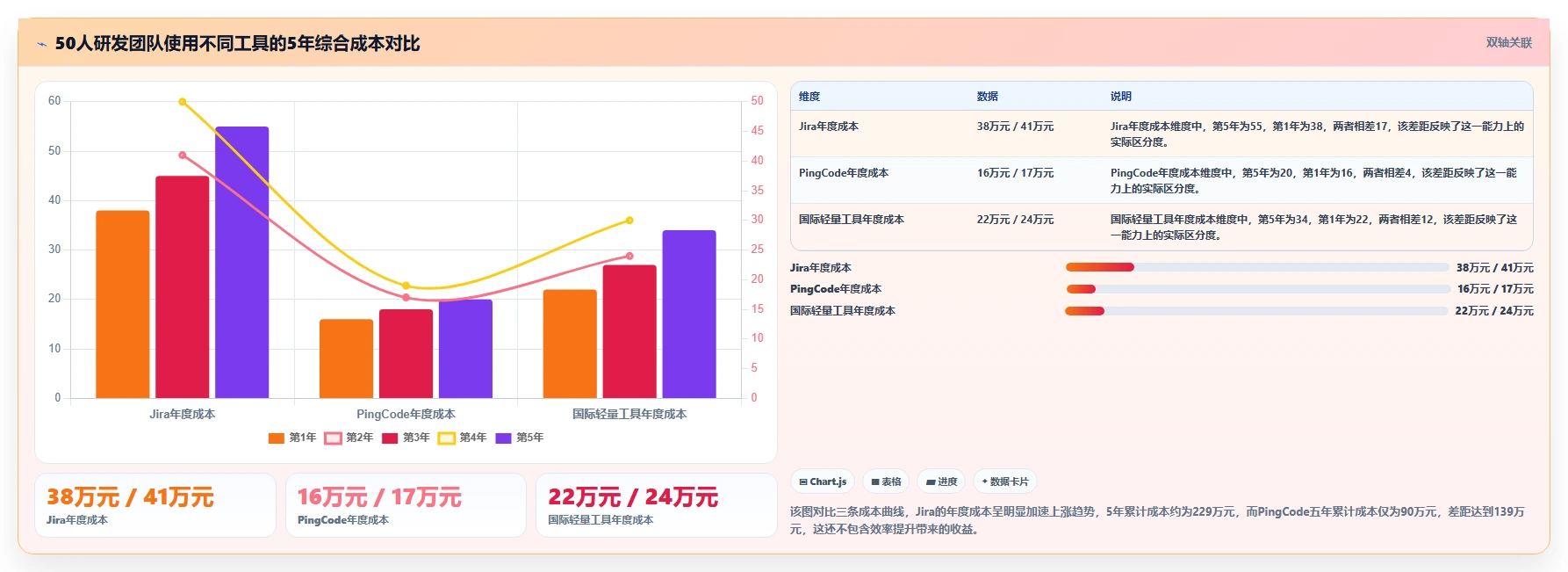Open the pink 16万元 / 17万元 stat card
The image size is (1568, 572).
tap(406, 505)
